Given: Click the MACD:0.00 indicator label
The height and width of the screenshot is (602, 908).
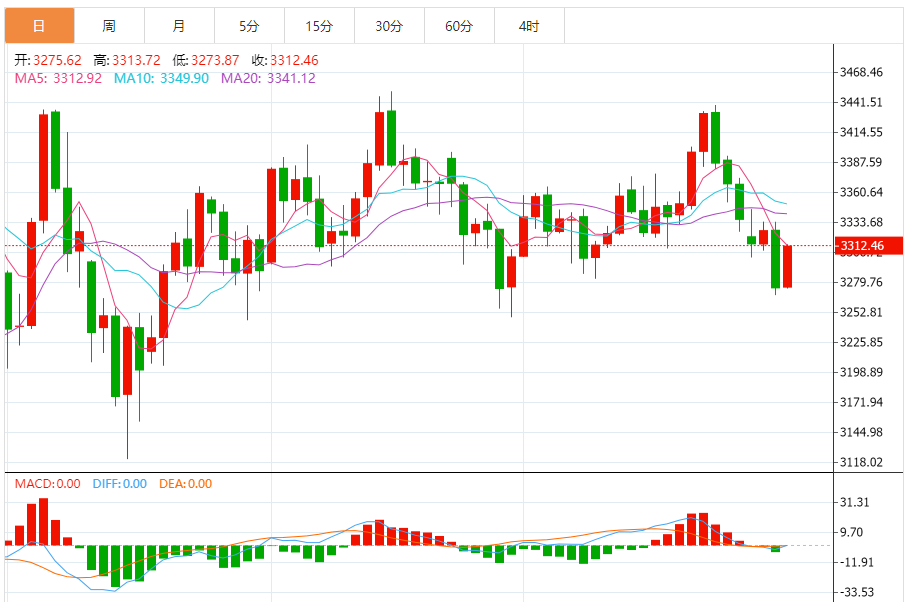Looking at the screenshot, I should [x=47, y=484].
